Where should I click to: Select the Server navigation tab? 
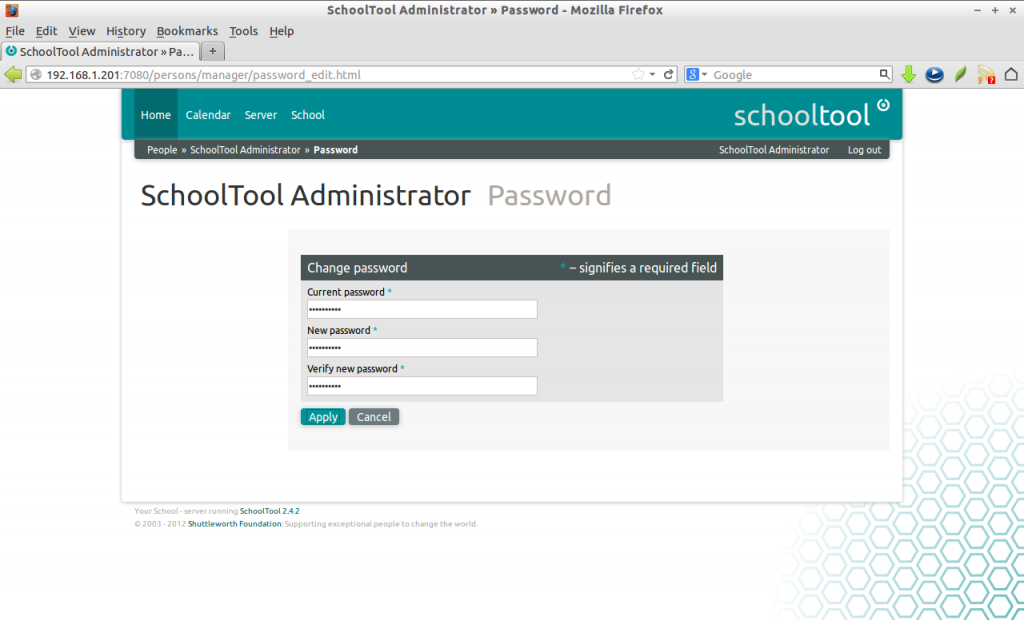click(261, 114)
